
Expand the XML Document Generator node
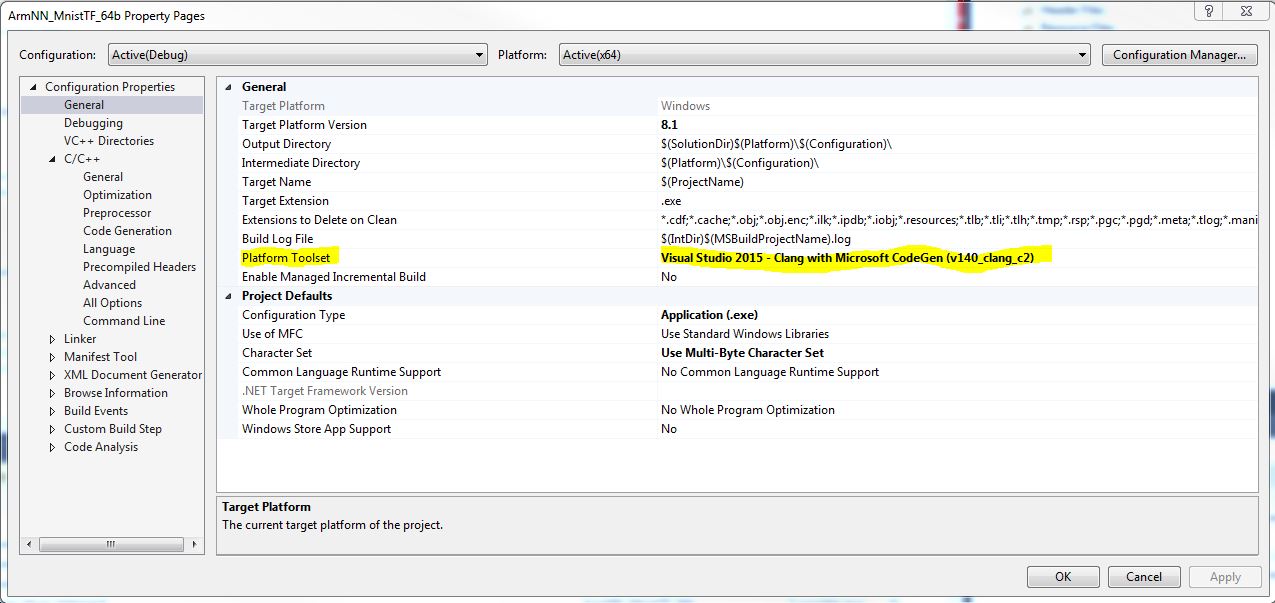click(x=54, y=374)
